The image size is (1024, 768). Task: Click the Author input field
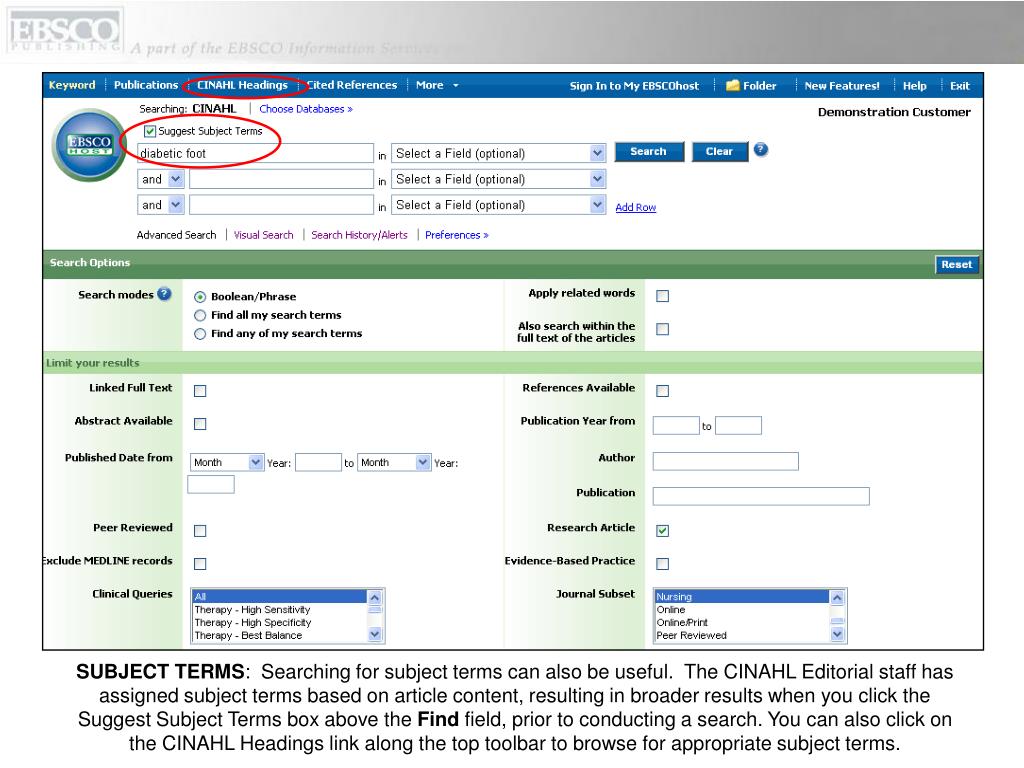[726, 461]
